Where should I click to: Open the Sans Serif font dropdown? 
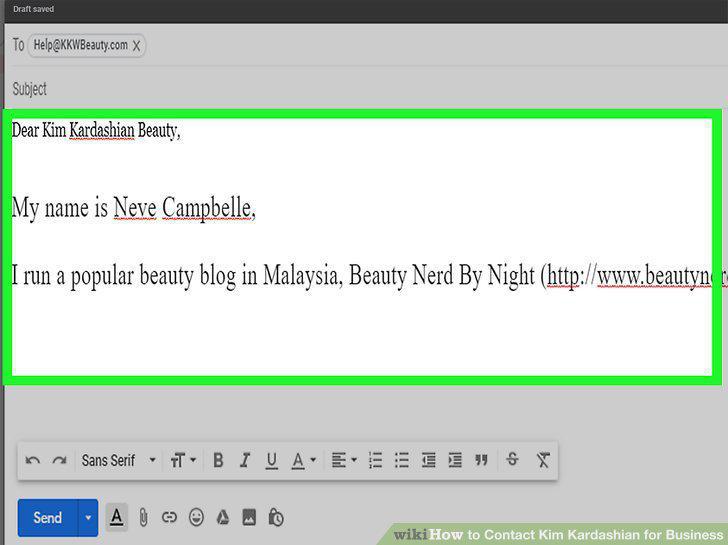click(x=118, y=460)
